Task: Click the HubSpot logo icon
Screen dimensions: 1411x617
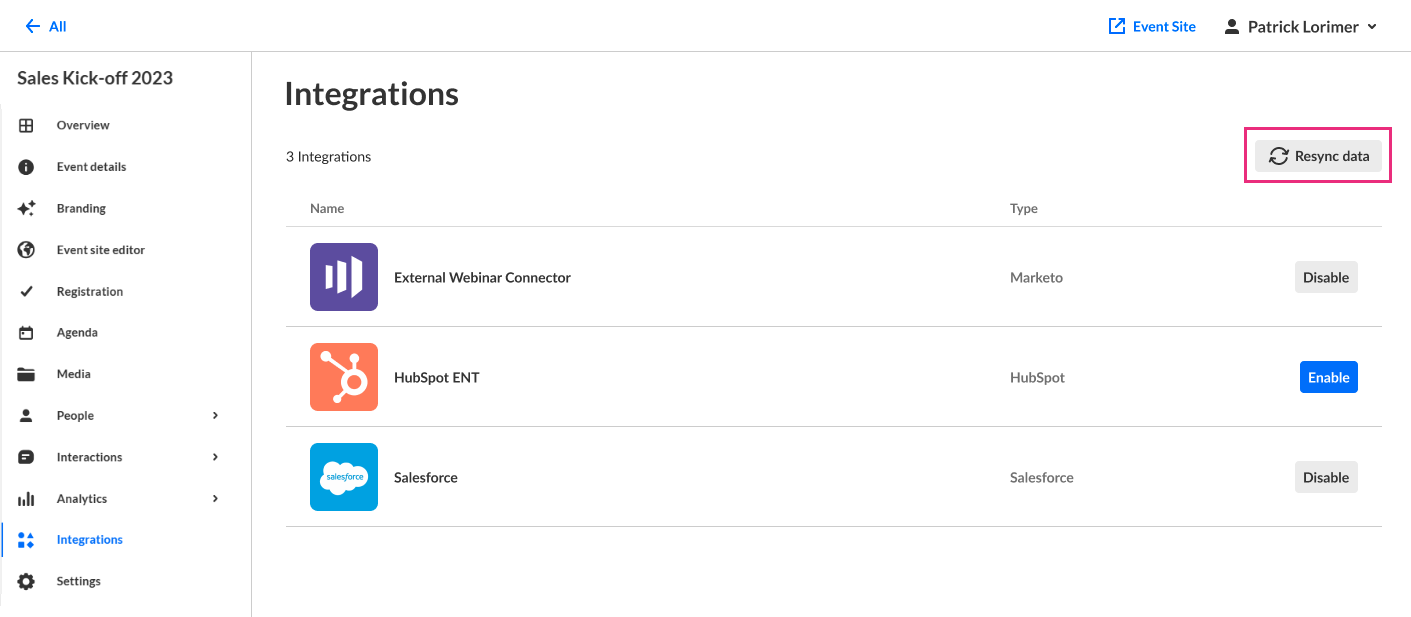Action: point(344,377)
